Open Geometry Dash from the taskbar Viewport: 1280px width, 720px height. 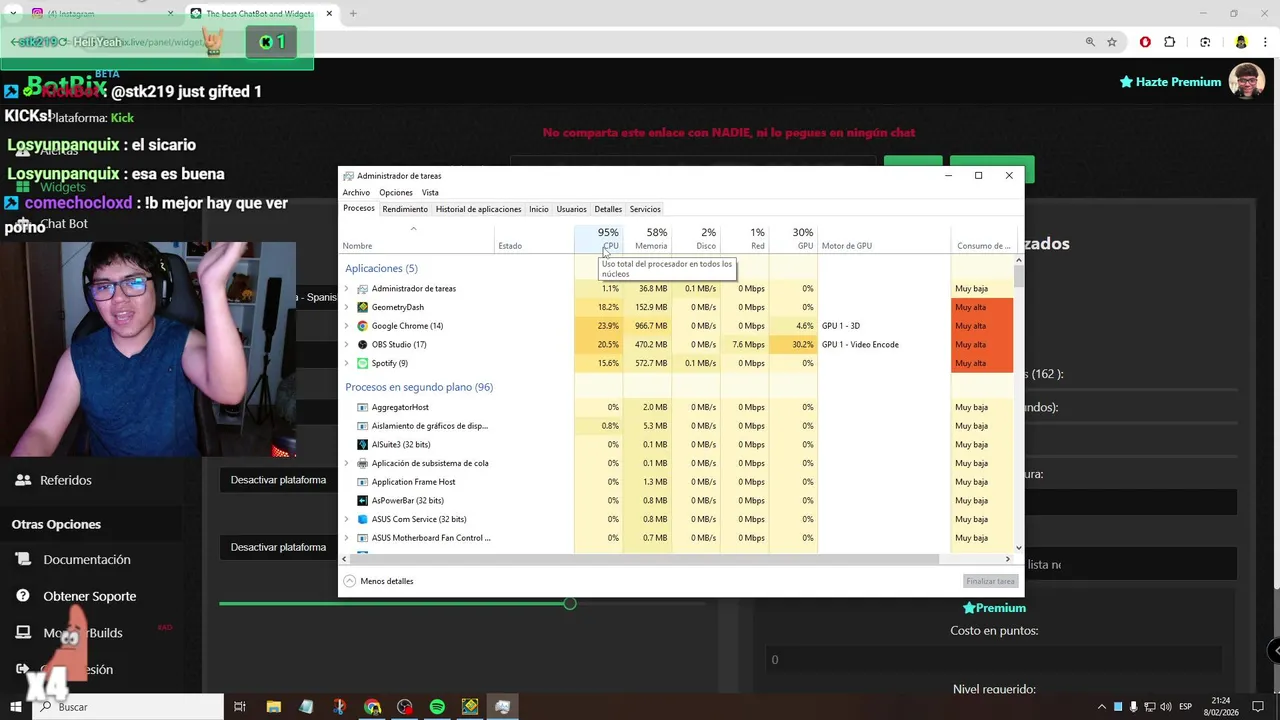coord(470,707)
